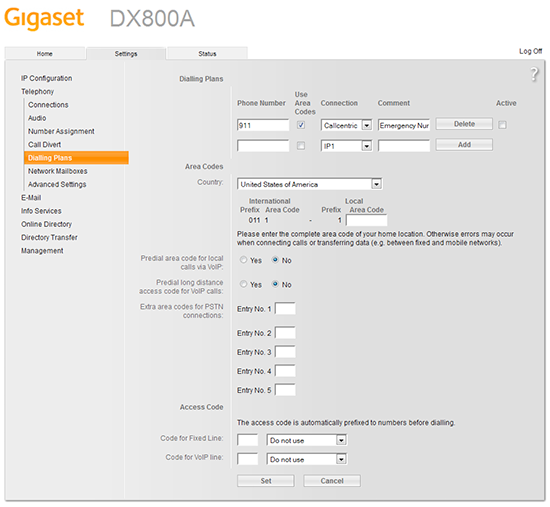Open Connections under Telephony
Image resolution: width=550 pixels, height=507 pixels.
coord(48,105)
